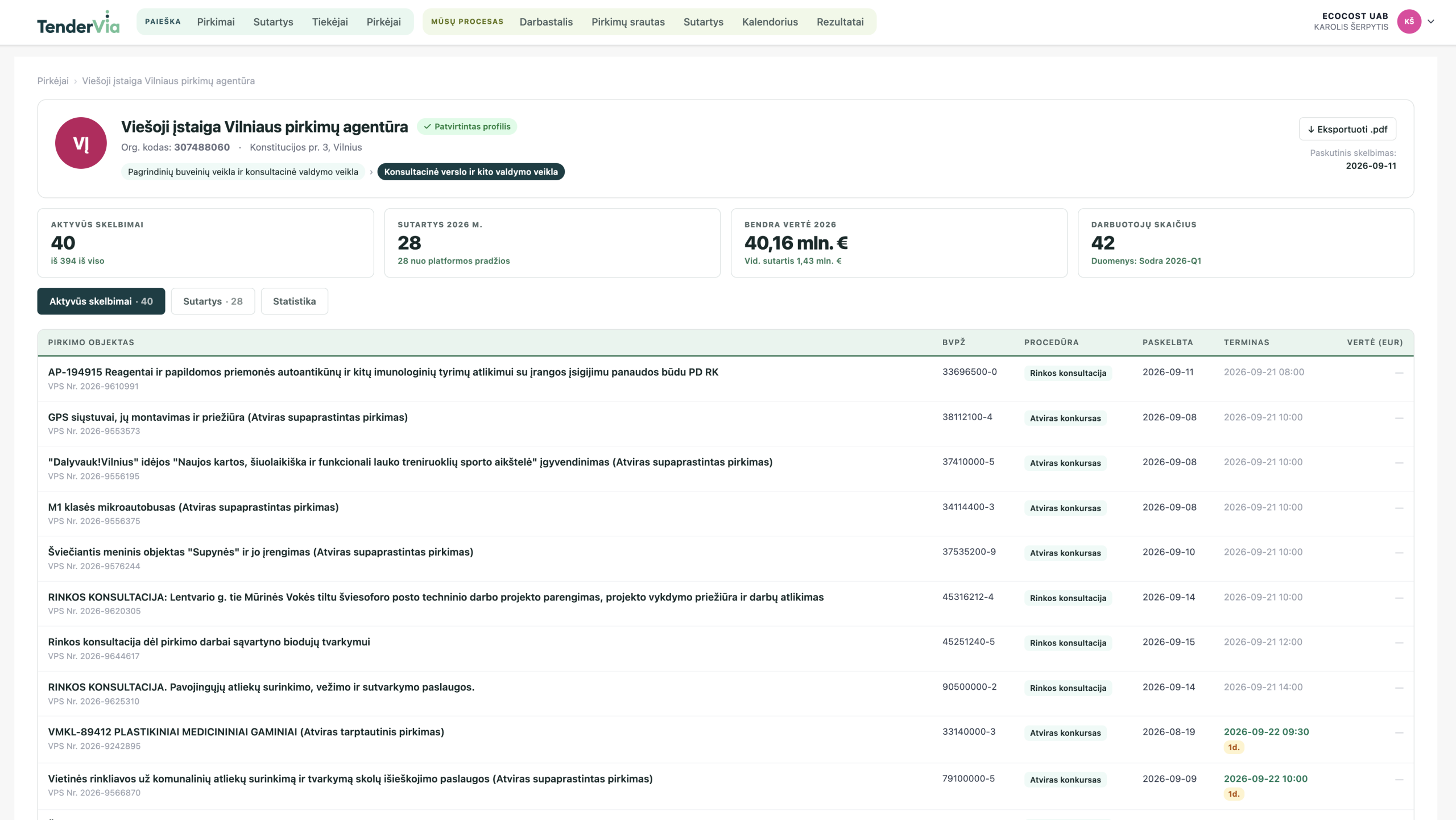Open Pavojingųjų atliekų surinkimo consultation
1456x820 pixels.
(x=726, y=694)
